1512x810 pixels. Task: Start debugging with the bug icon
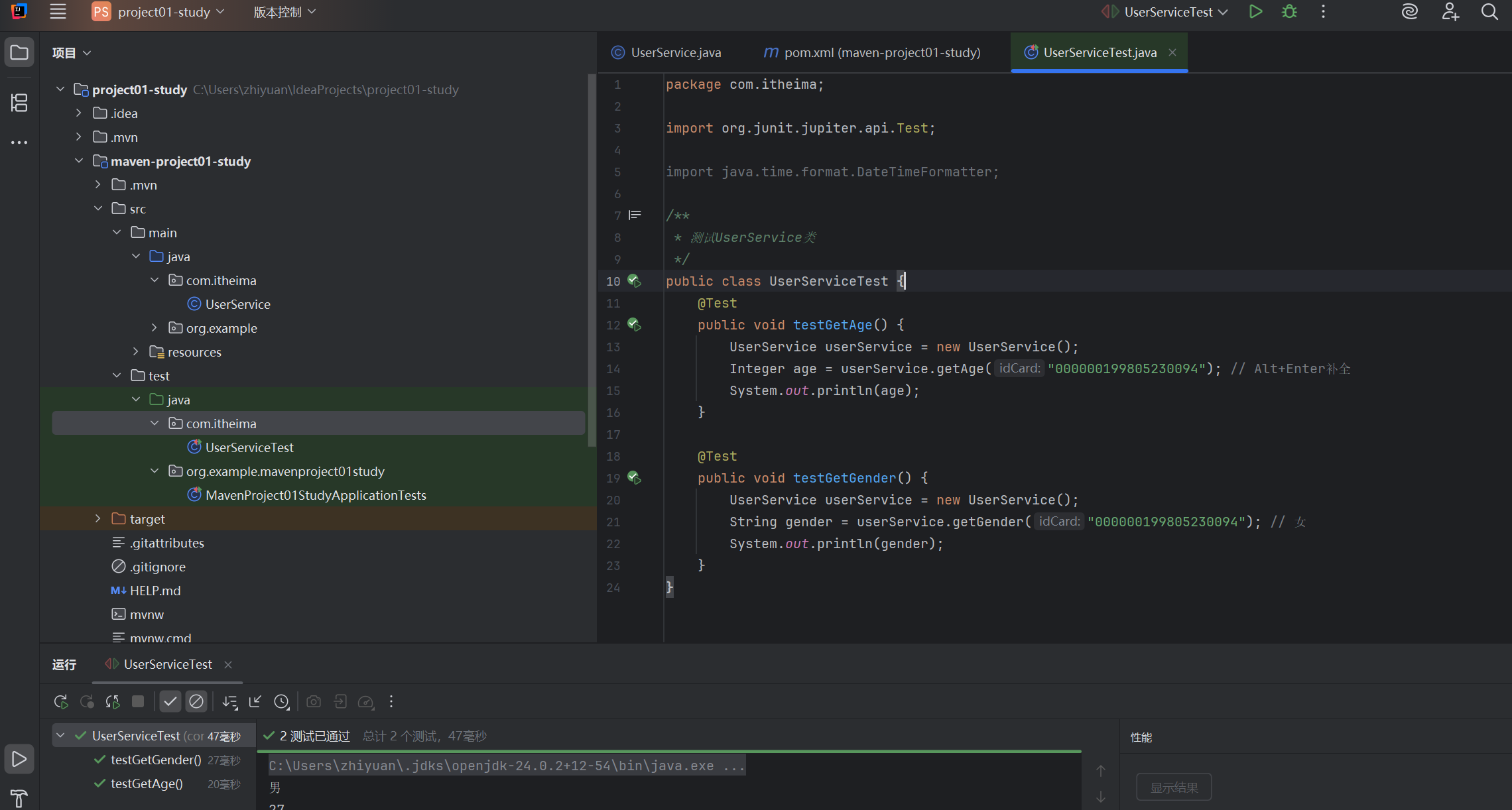1289,12
